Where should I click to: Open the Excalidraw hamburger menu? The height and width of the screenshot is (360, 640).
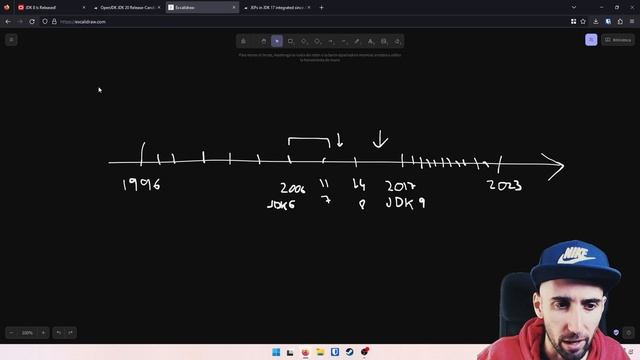[11, 40]
